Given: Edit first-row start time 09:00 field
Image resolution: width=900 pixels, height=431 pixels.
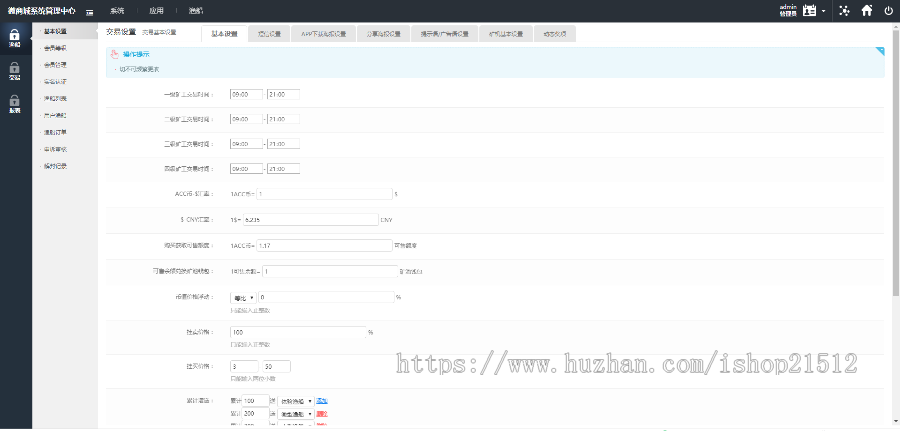Looking at the screenshot, I should (x=246, y=94).
